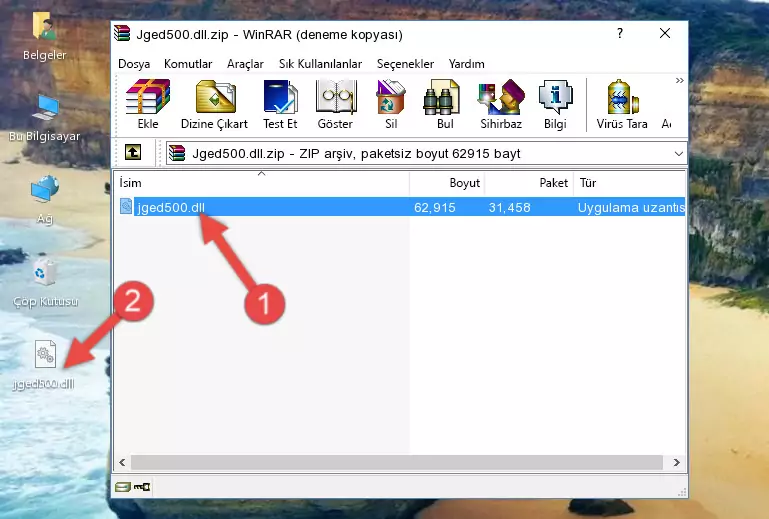Click the 62,915 size value
The width and height of the screenshot is (769, 519).
435,208
